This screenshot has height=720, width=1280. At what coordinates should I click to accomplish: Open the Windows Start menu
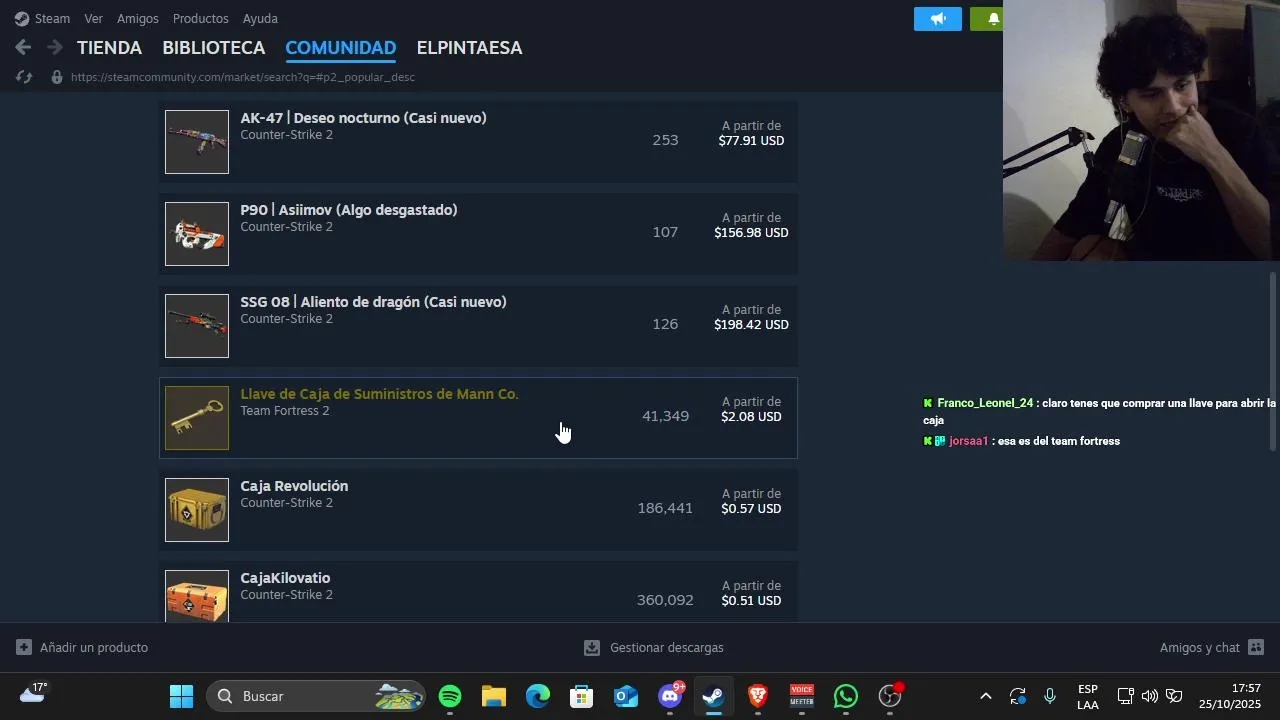(181, 696)
